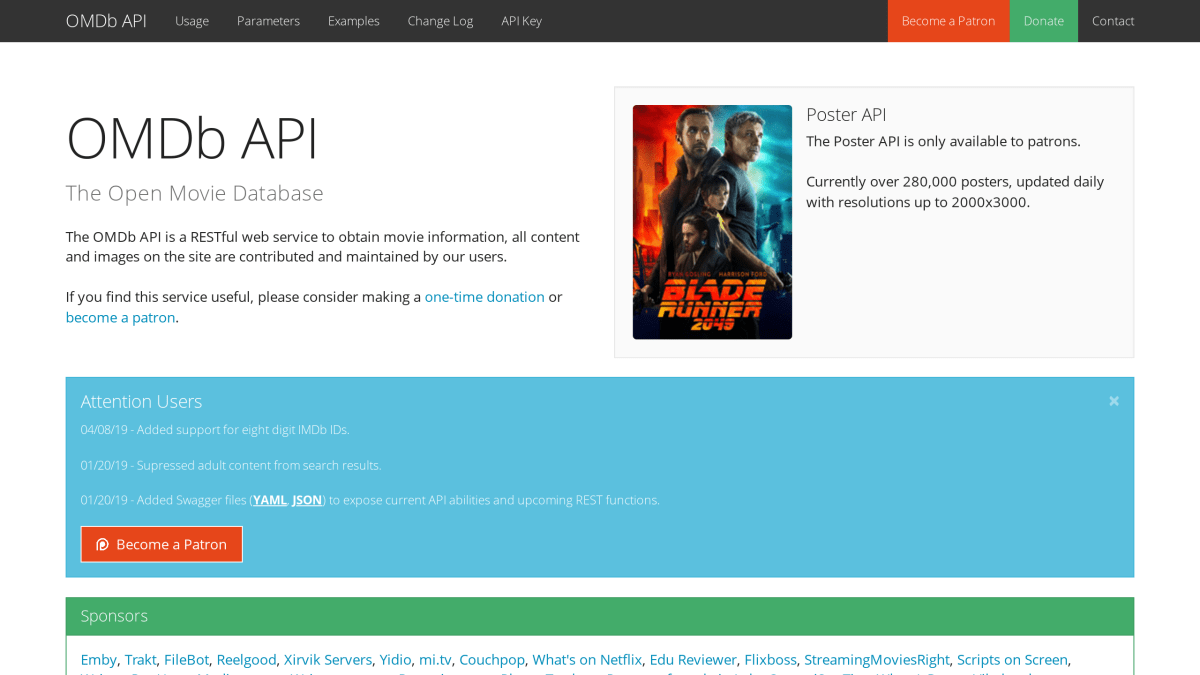Open the FileBot sponsor link

point(187,660)
